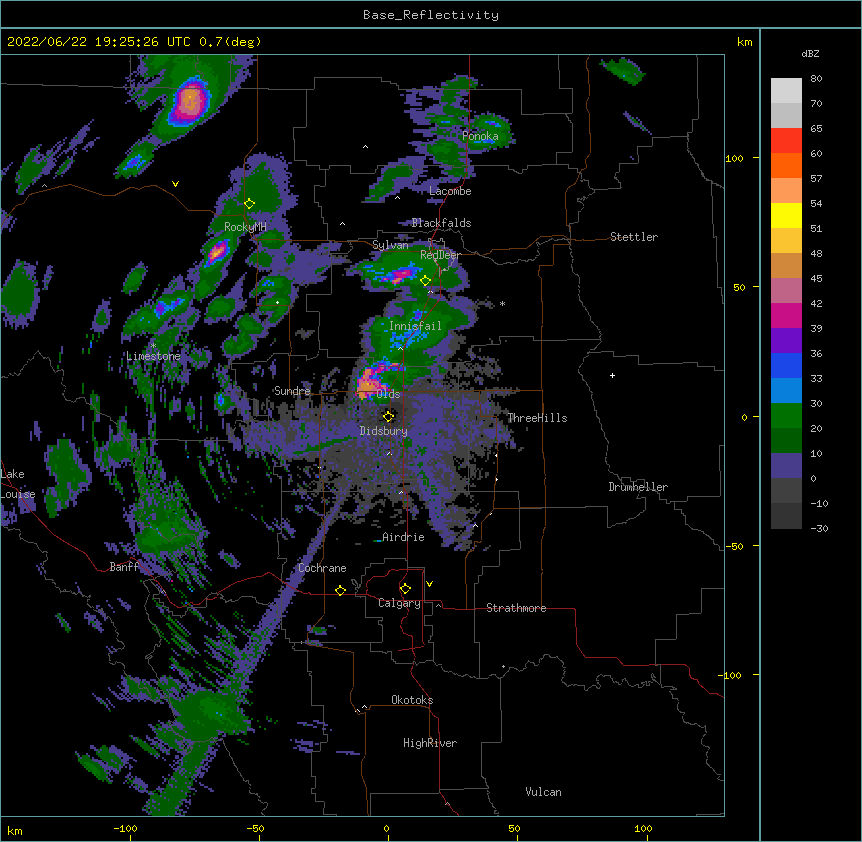This screenshot has width=862, height=842.
Task: Pick the yellow 51-54 dBZ legend color
Action: click(x=786, y=215)
